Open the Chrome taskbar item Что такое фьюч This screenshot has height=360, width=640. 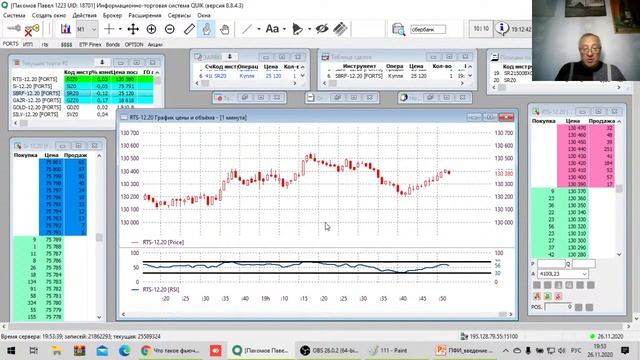[171, 350]
